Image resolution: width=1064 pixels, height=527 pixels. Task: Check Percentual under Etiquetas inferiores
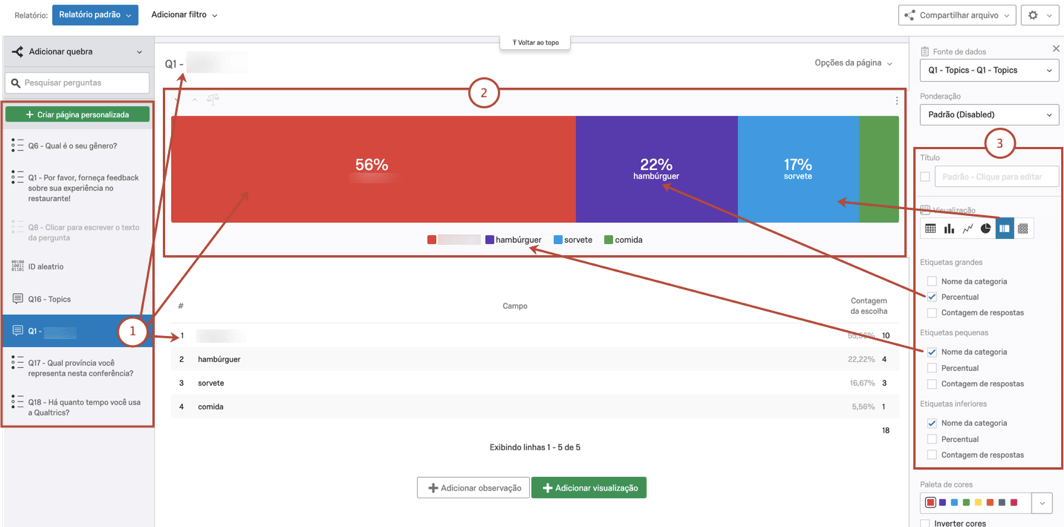[932, 439]
